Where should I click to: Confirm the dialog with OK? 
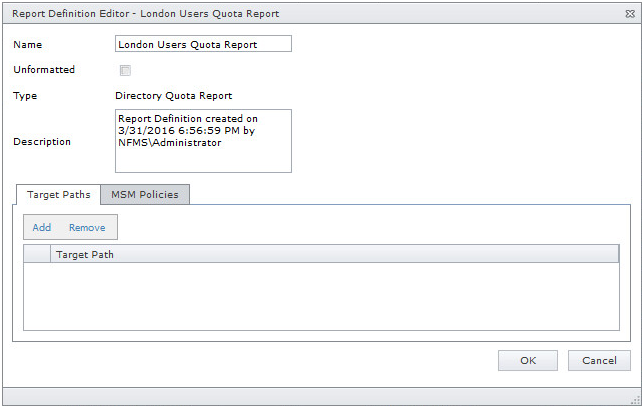coord(528,360)
